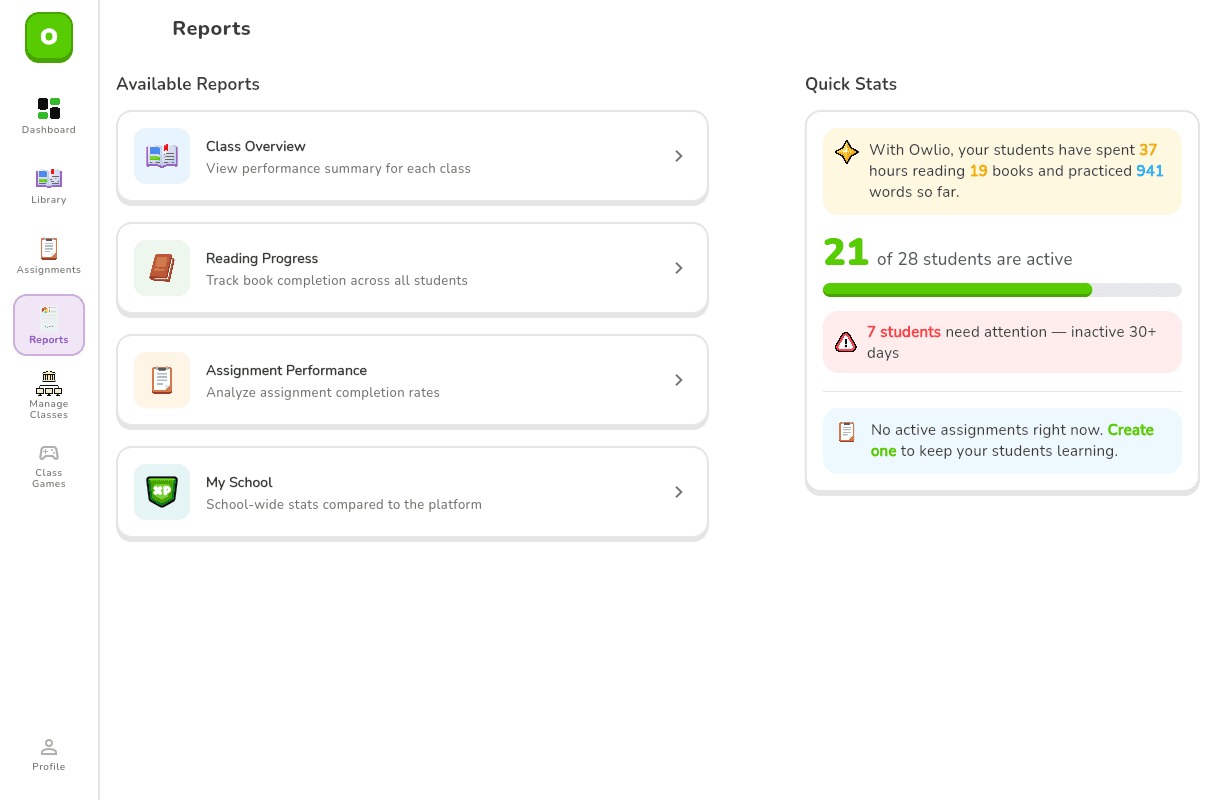Open Class Games controller icon

pyautogui.click(x=49, y=453)
